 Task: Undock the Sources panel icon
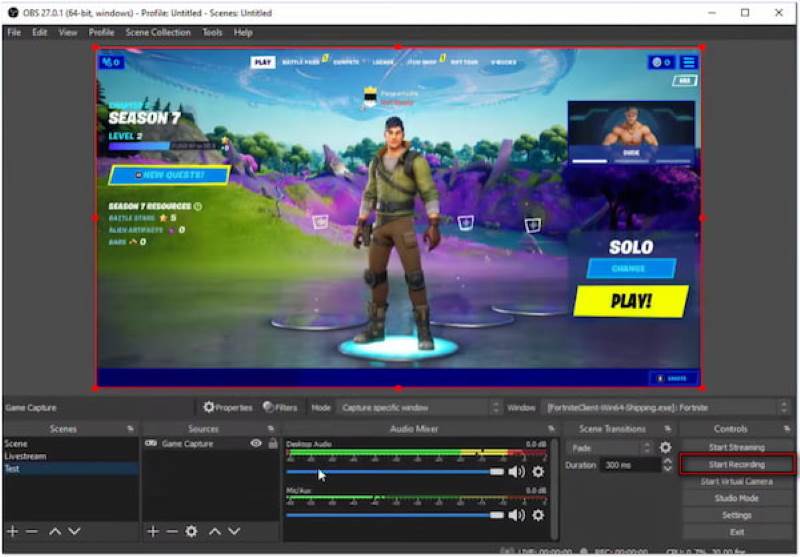tap(271, 429)
